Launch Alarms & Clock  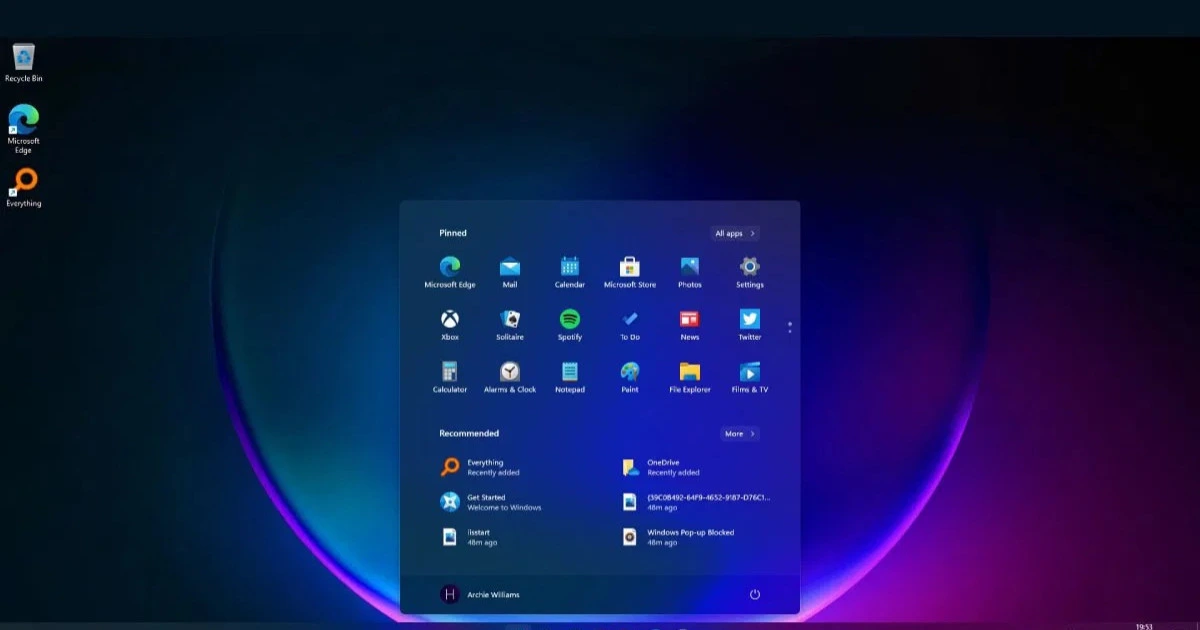[x=510, y=377]
